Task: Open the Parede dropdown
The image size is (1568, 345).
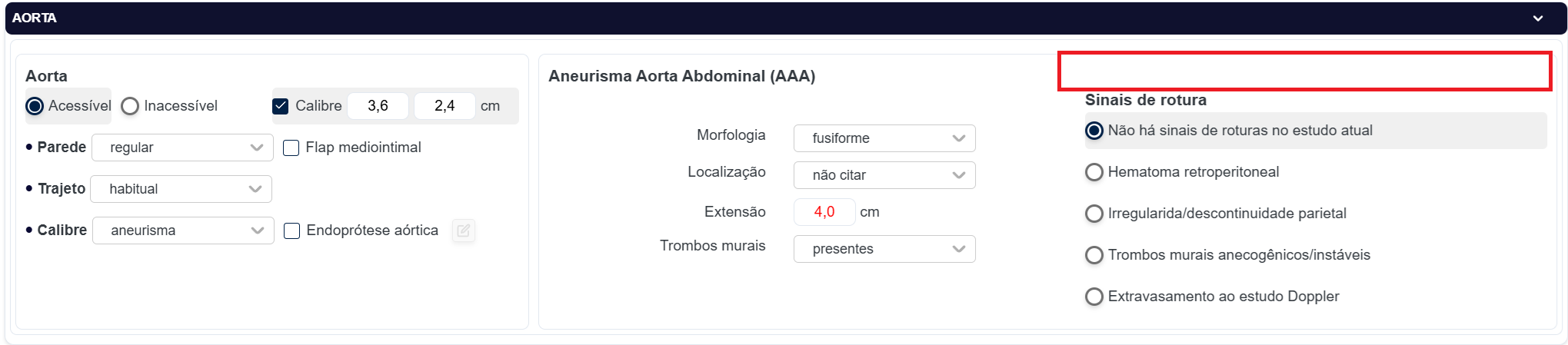Action: pyautogui.click(x=182, y=148)
